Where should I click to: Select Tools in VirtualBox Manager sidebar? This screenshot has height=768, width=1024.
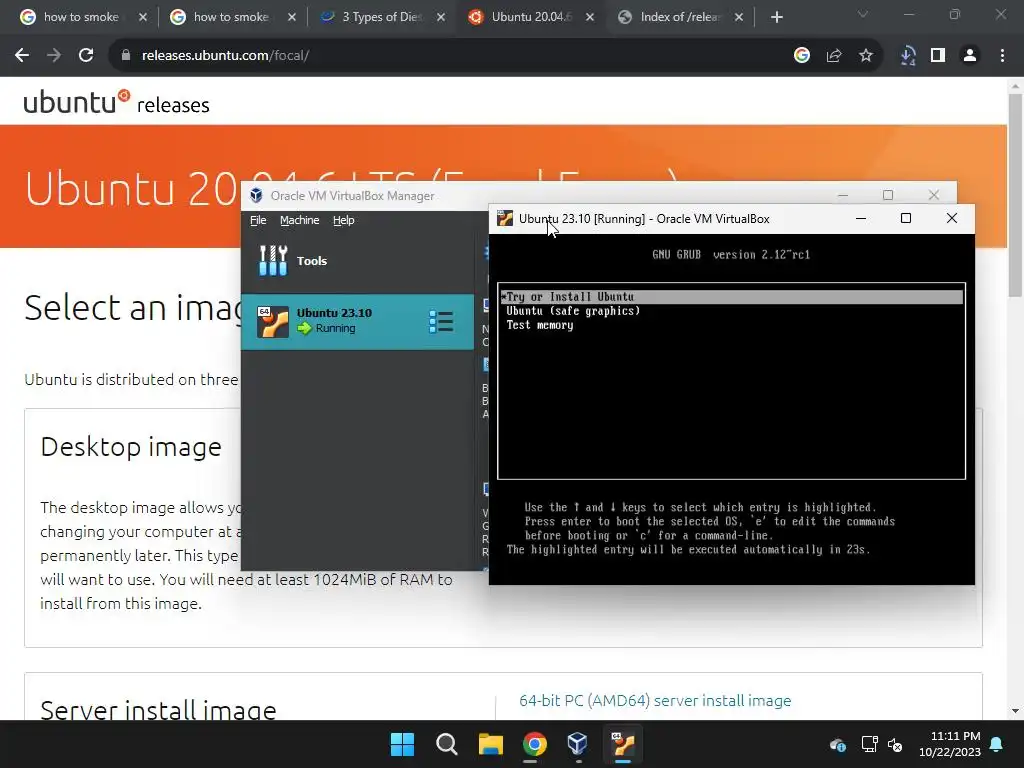pyautogui.click(x=357, y=261)
